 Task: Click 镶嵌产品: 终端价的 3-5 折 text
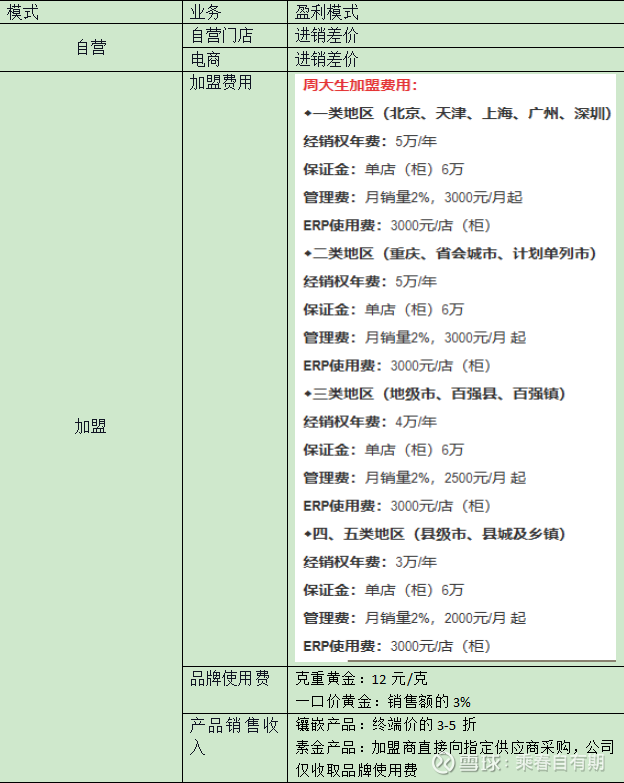(x=385, y=725)
